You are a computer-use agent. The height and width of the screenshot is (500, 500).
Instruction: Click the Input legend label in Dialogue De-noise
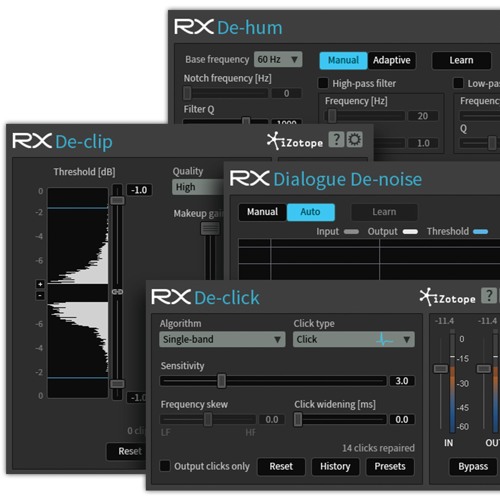click(327, 231)
